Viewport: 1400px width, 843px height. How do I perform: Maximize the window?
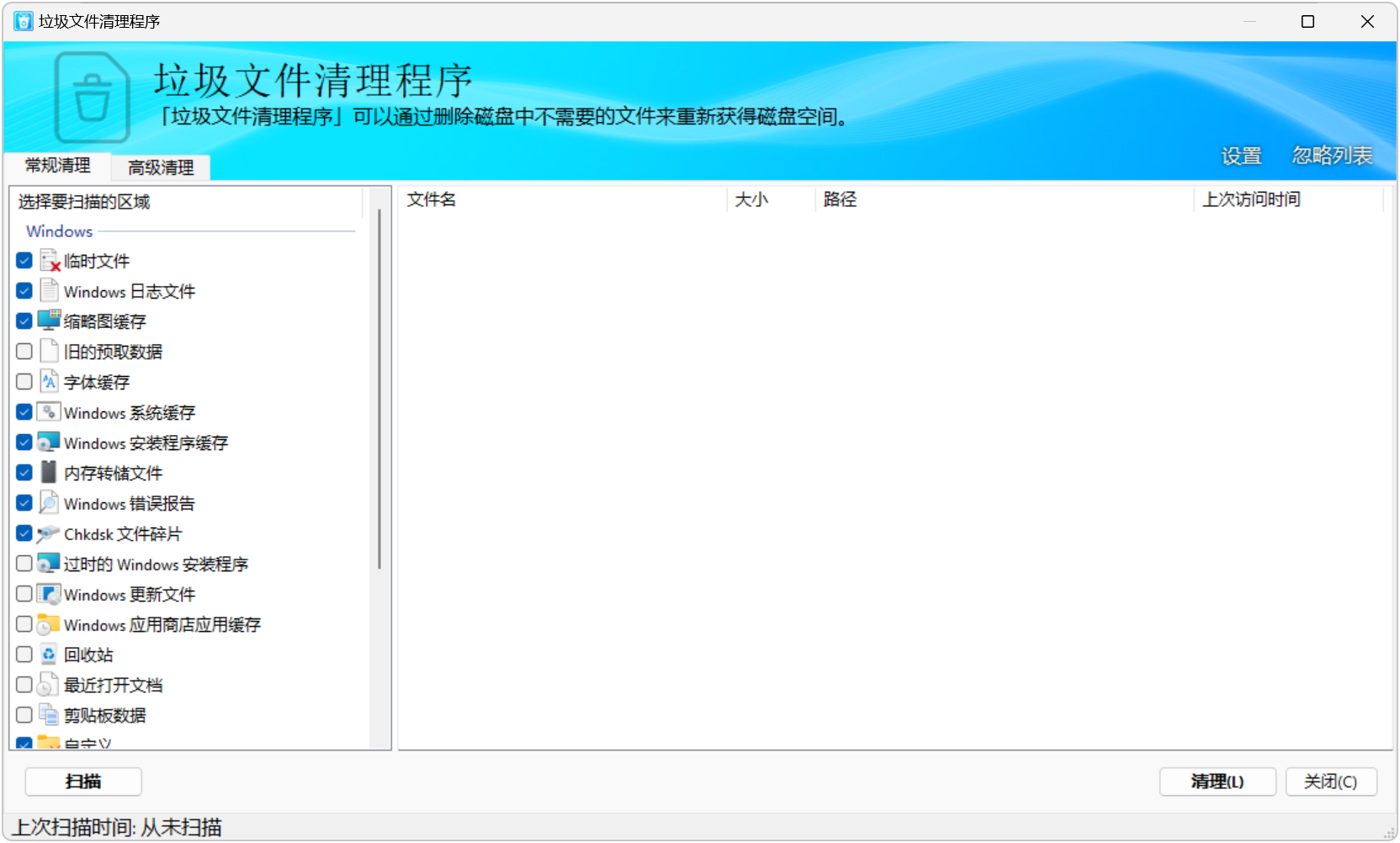coord(1308,21)
